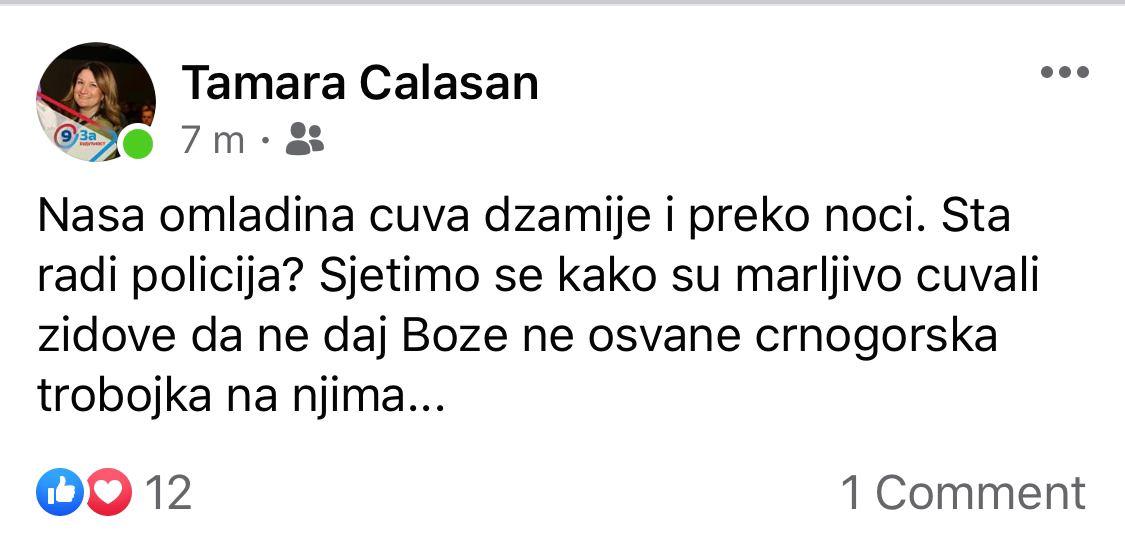Viewport: 1125px width, 555px height.
Task: Click the friends audience privacy icon
Action: [x=304, y=138]
